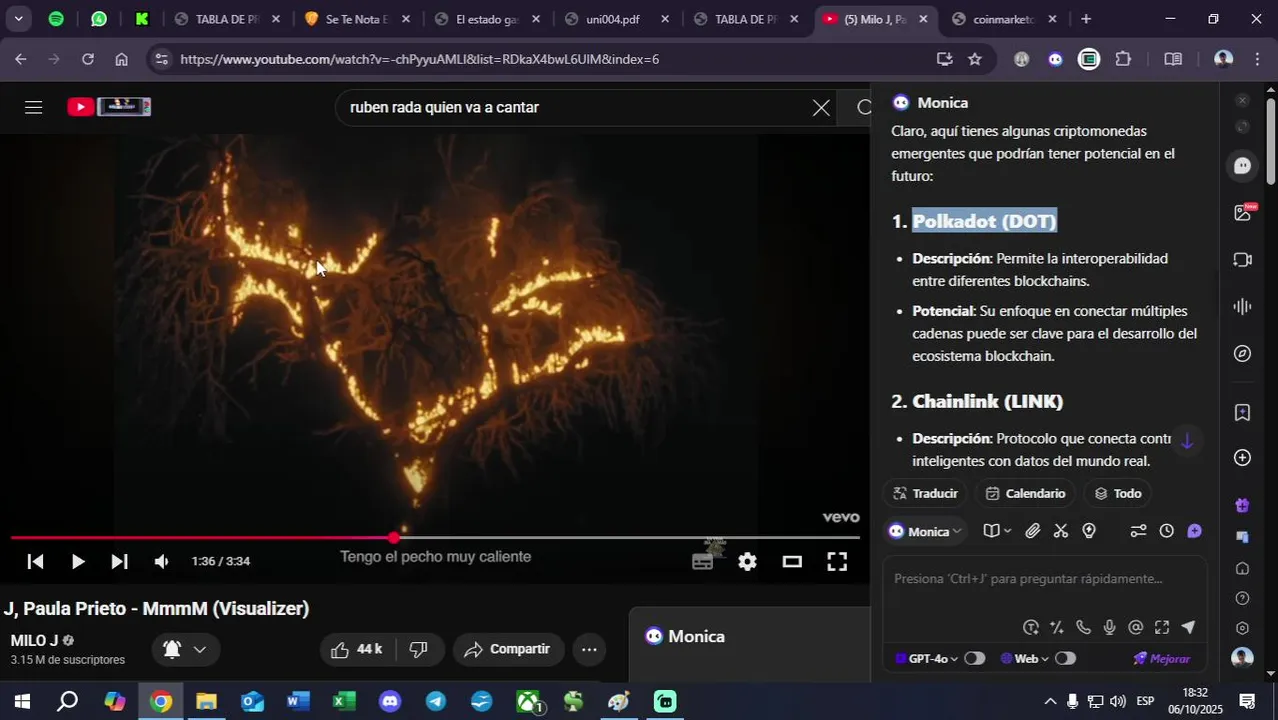Share the video using Compartir
Viewport: 1278px width, 720px height.
(x=508, y=649)
